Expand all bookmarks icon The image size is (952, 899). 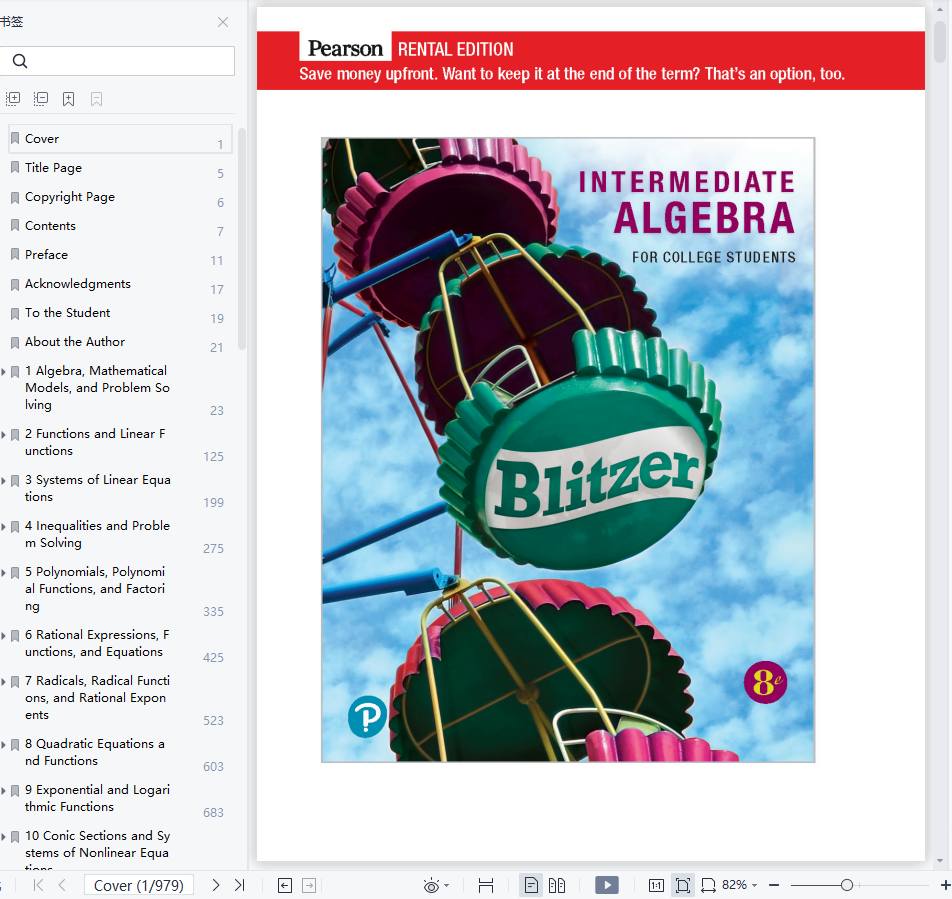[x=13, y=98]
